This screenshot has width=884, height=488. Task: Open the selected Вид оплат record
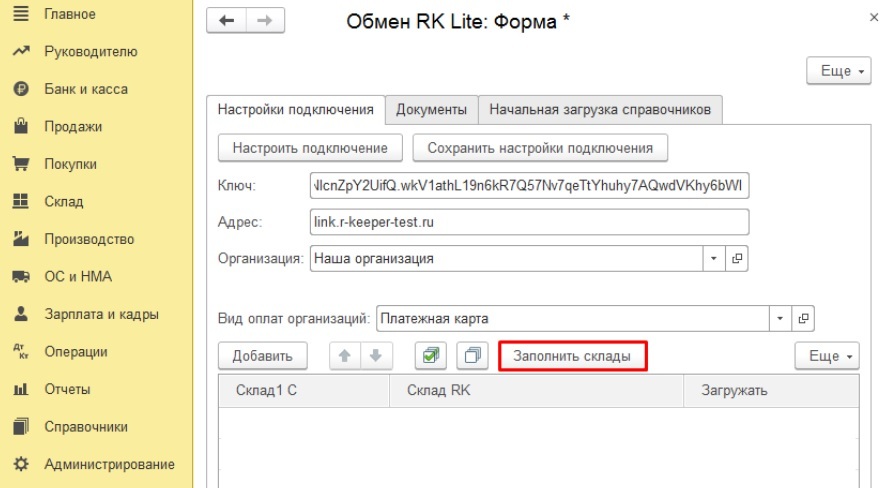tap(803, 318)
